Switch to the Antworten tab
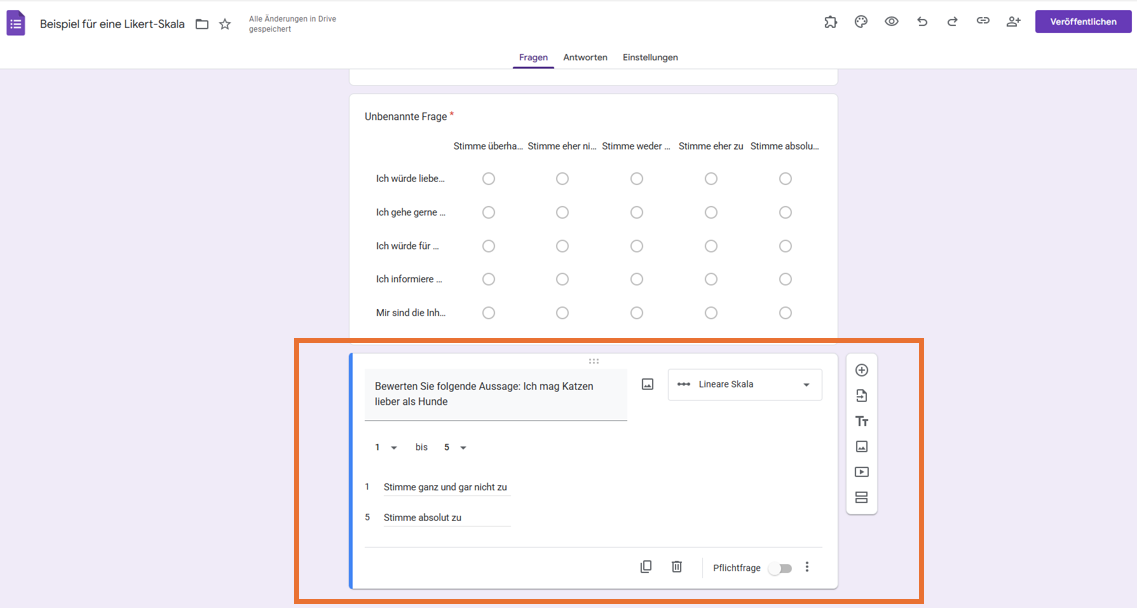Image resolution: width=1137 pixels, height=608 pixels. point(585,57)
